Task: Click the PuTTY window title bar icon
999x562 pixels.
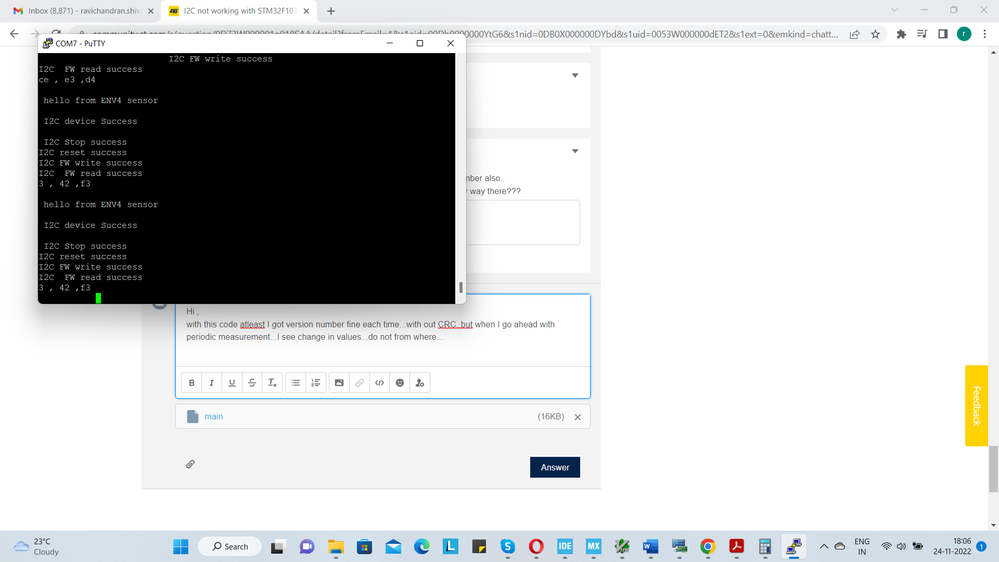Action: tap(47, 43)
